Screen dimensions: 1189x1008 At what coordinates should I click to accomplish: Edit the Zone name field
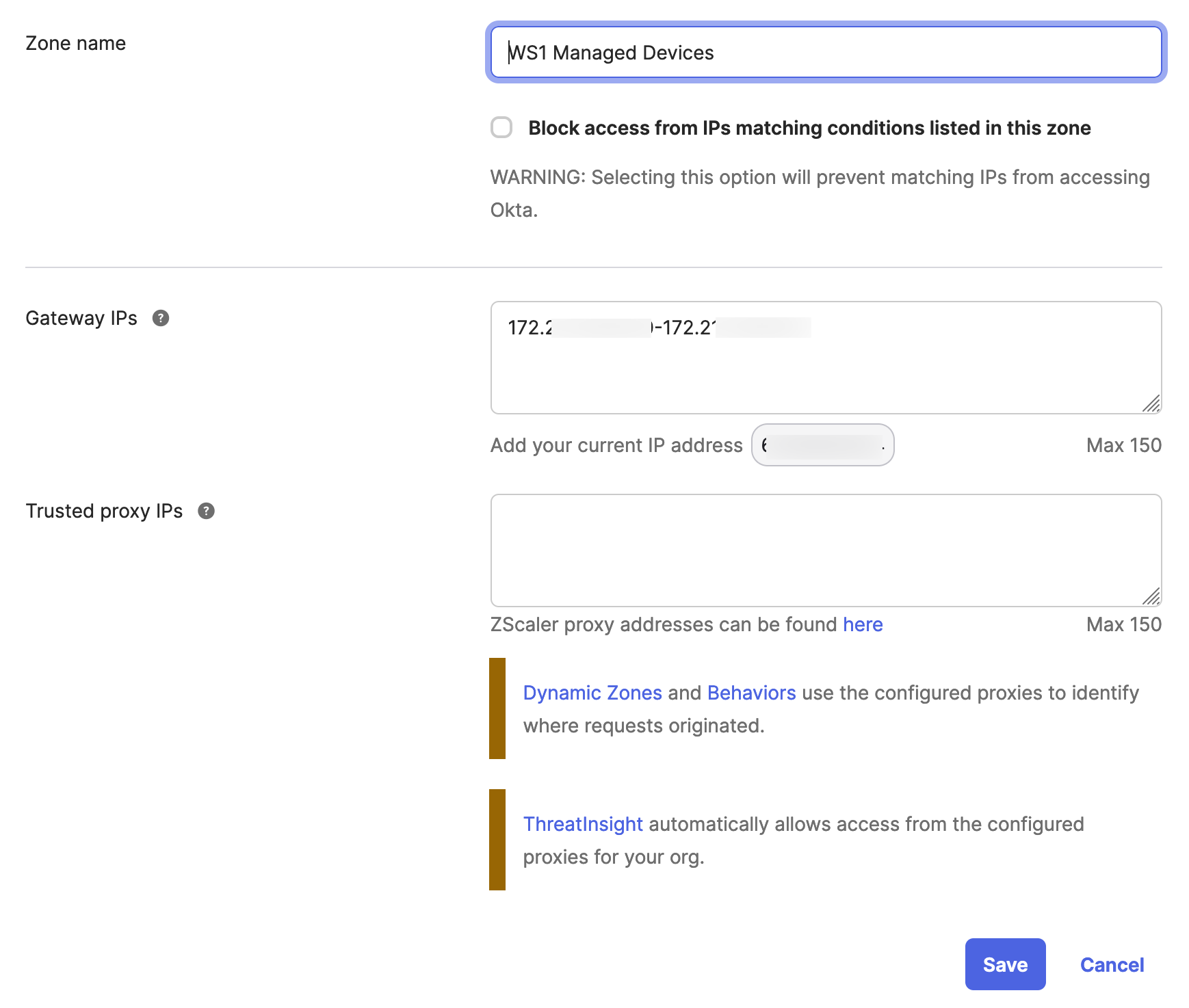click(x=825, y=52)
